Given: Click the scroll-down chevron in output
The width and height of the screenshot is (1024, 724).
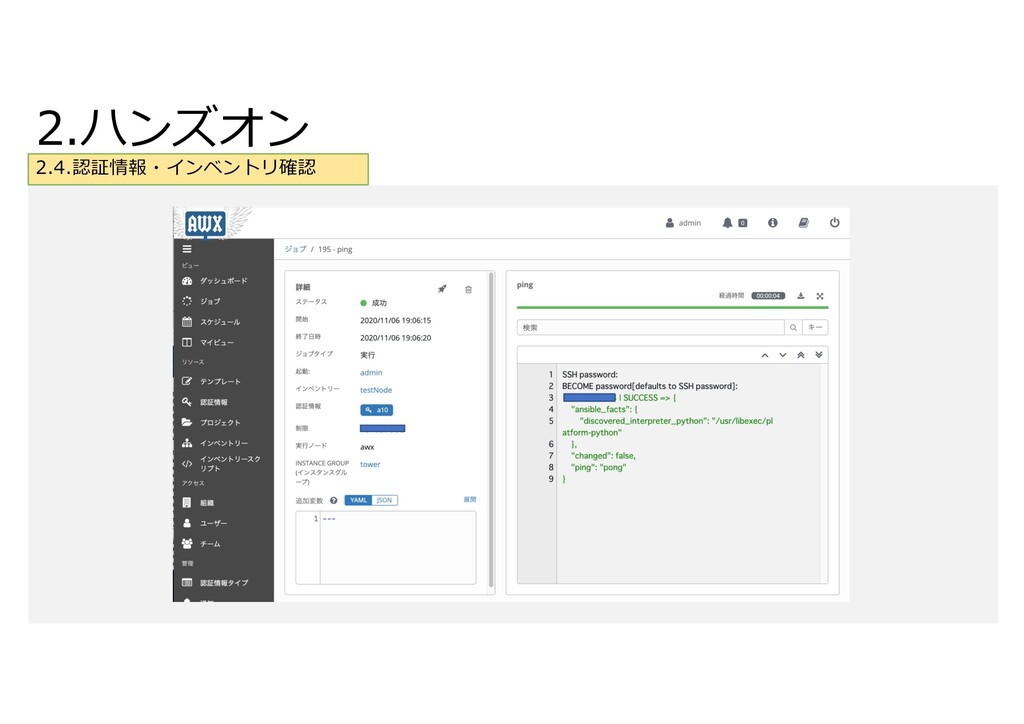Looking at the screenshot, I should coord(783,355).
